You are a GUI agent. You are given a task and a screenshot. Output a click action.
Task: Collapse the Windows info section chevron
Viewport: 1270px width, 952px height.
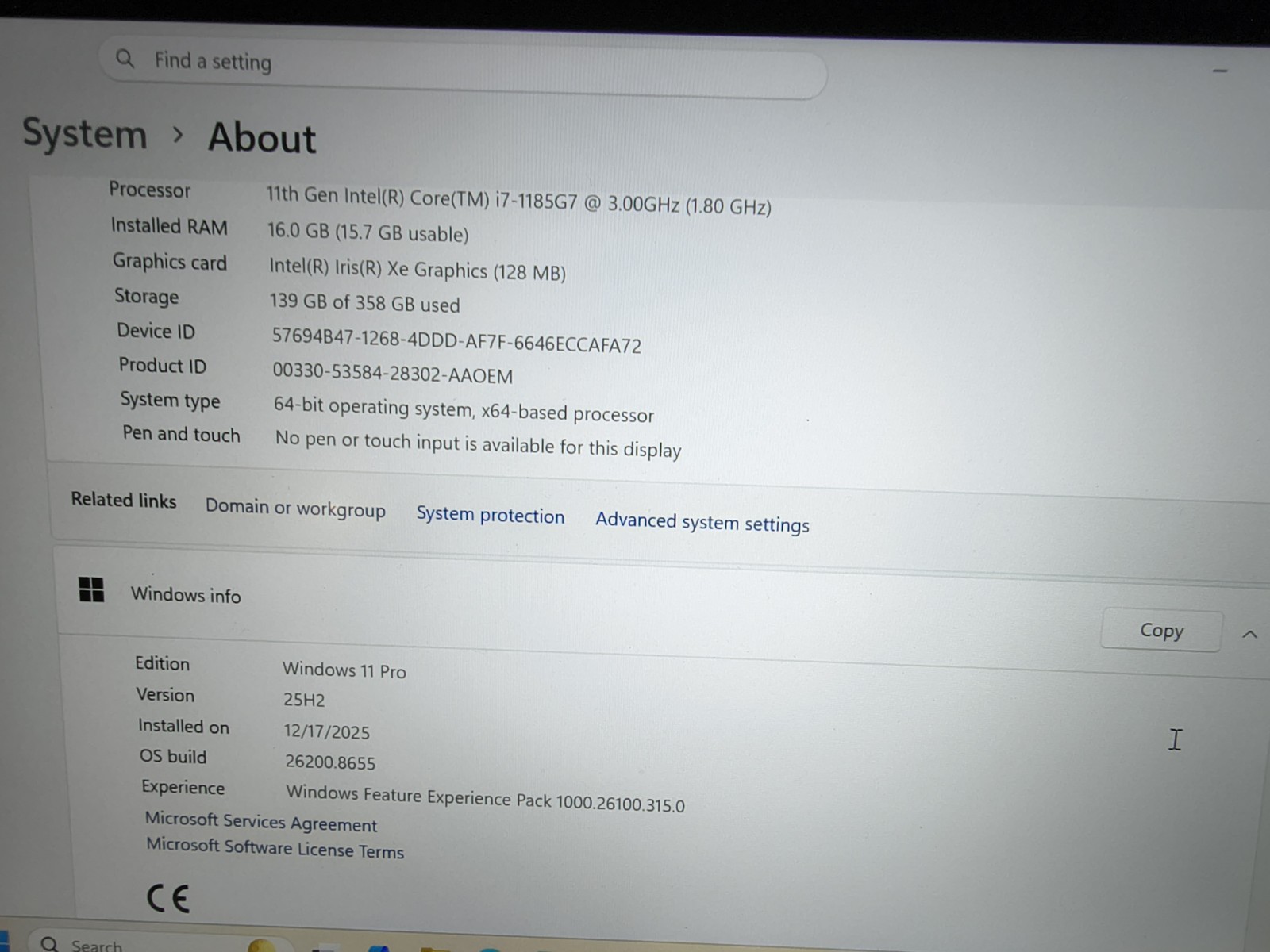(x=1249, y=635)
